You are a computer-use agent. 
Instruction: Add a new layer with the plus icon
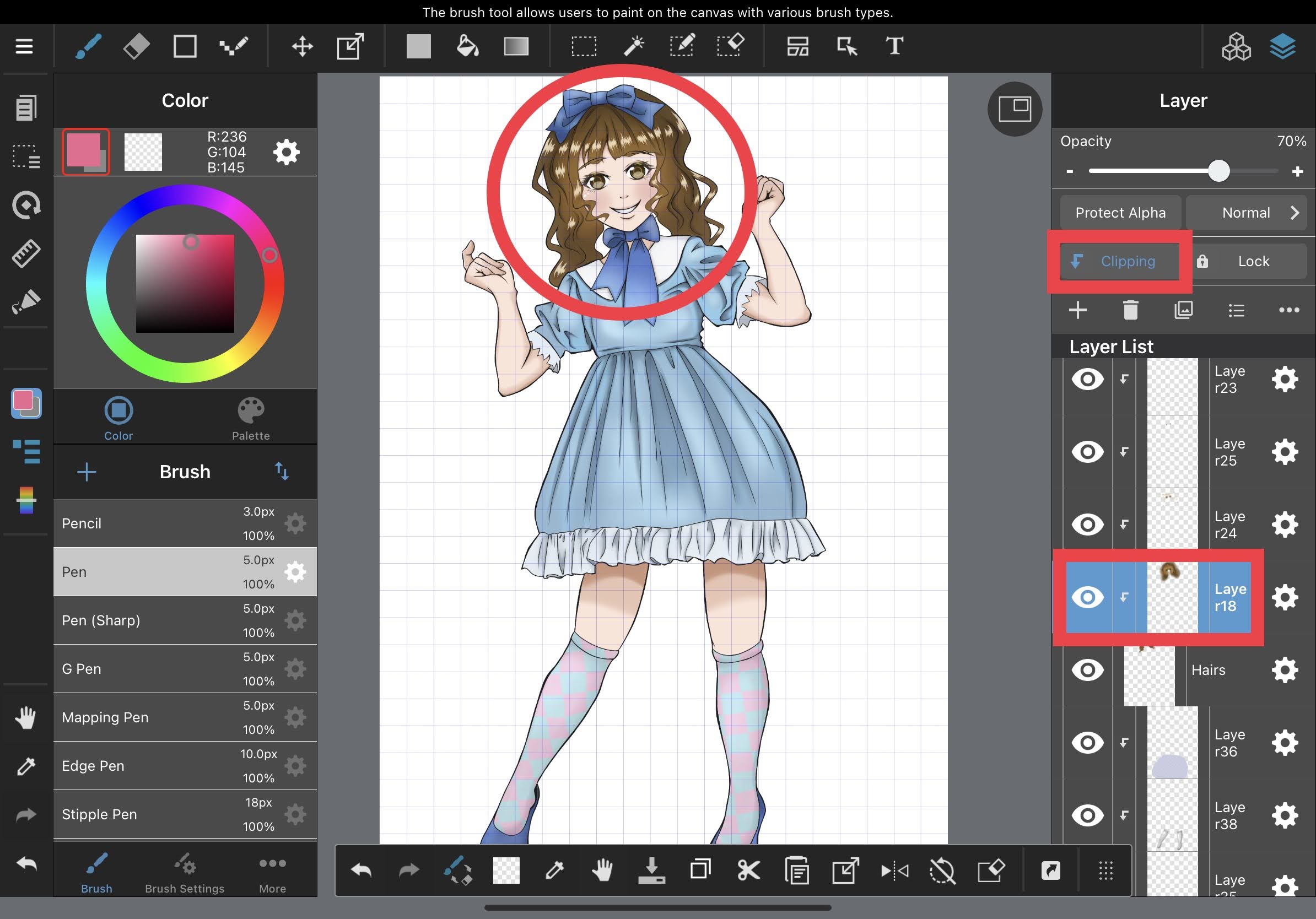[1077, 310]
